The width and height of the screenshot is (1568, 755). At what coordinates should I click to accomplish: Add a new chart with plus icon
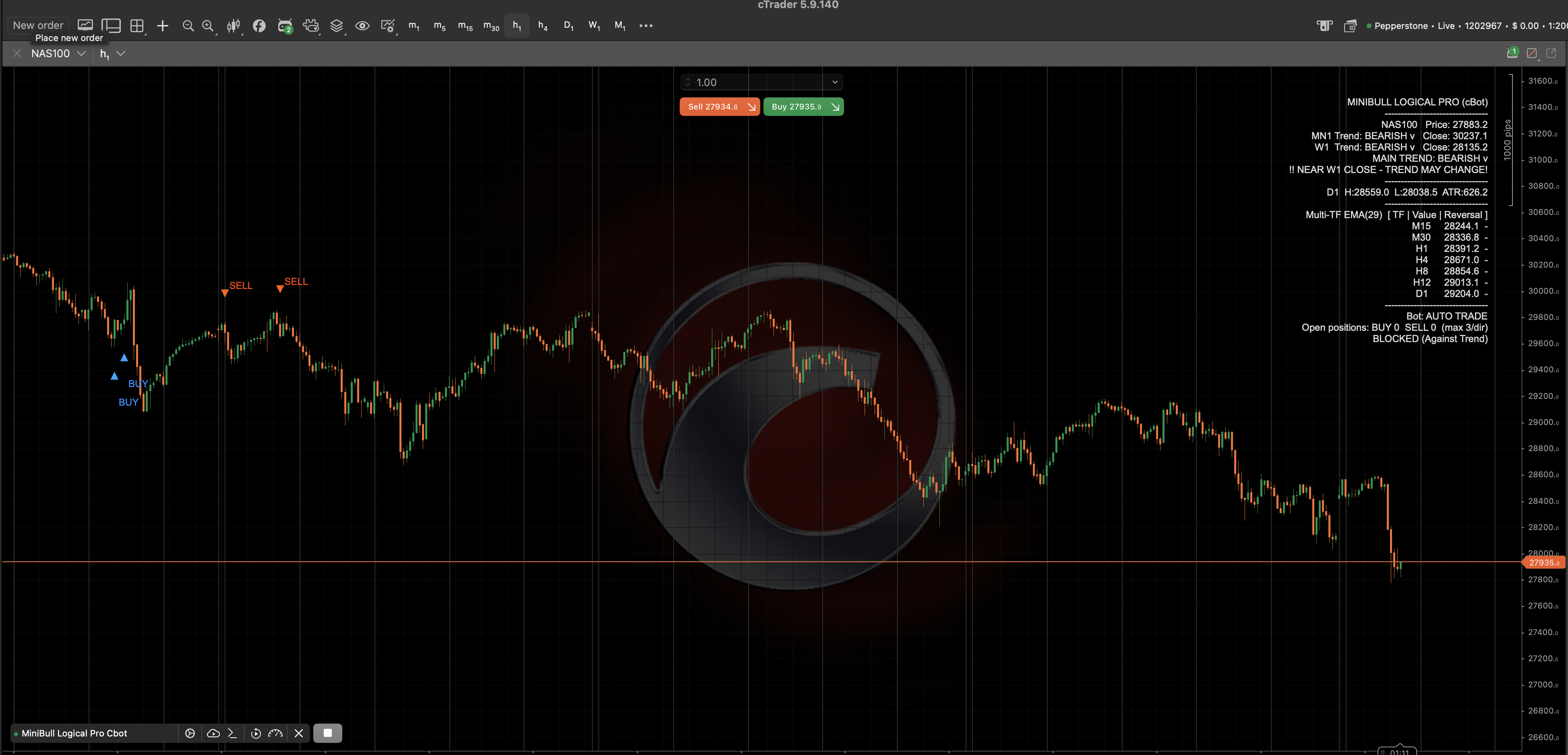point(163,25)
